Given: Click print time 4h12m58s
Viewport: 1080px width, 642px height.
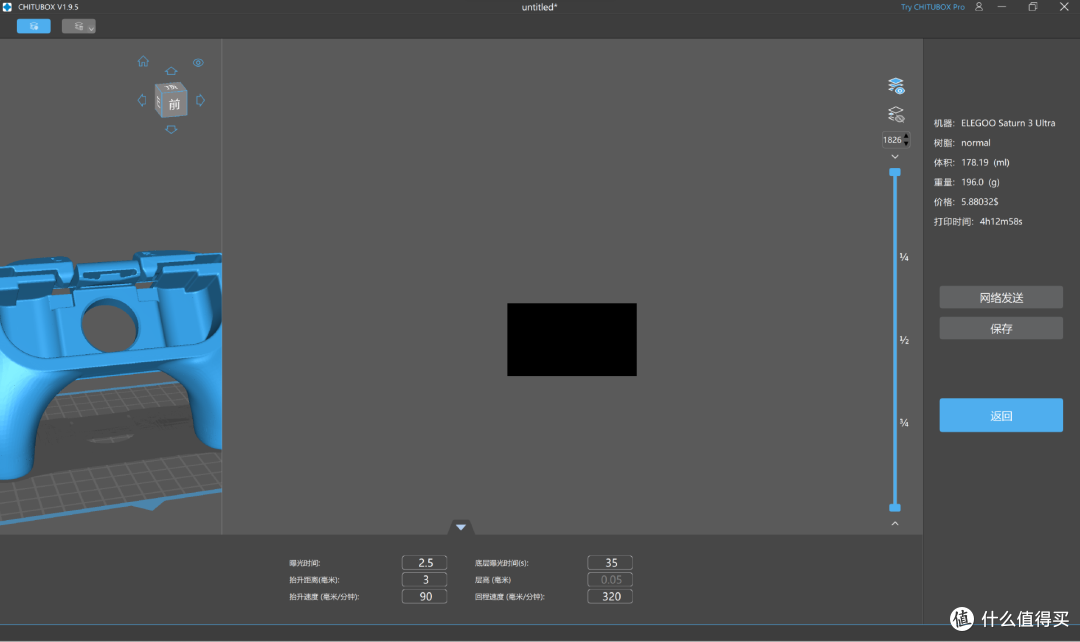Looking at the screenshot, I should [1001, 221].
